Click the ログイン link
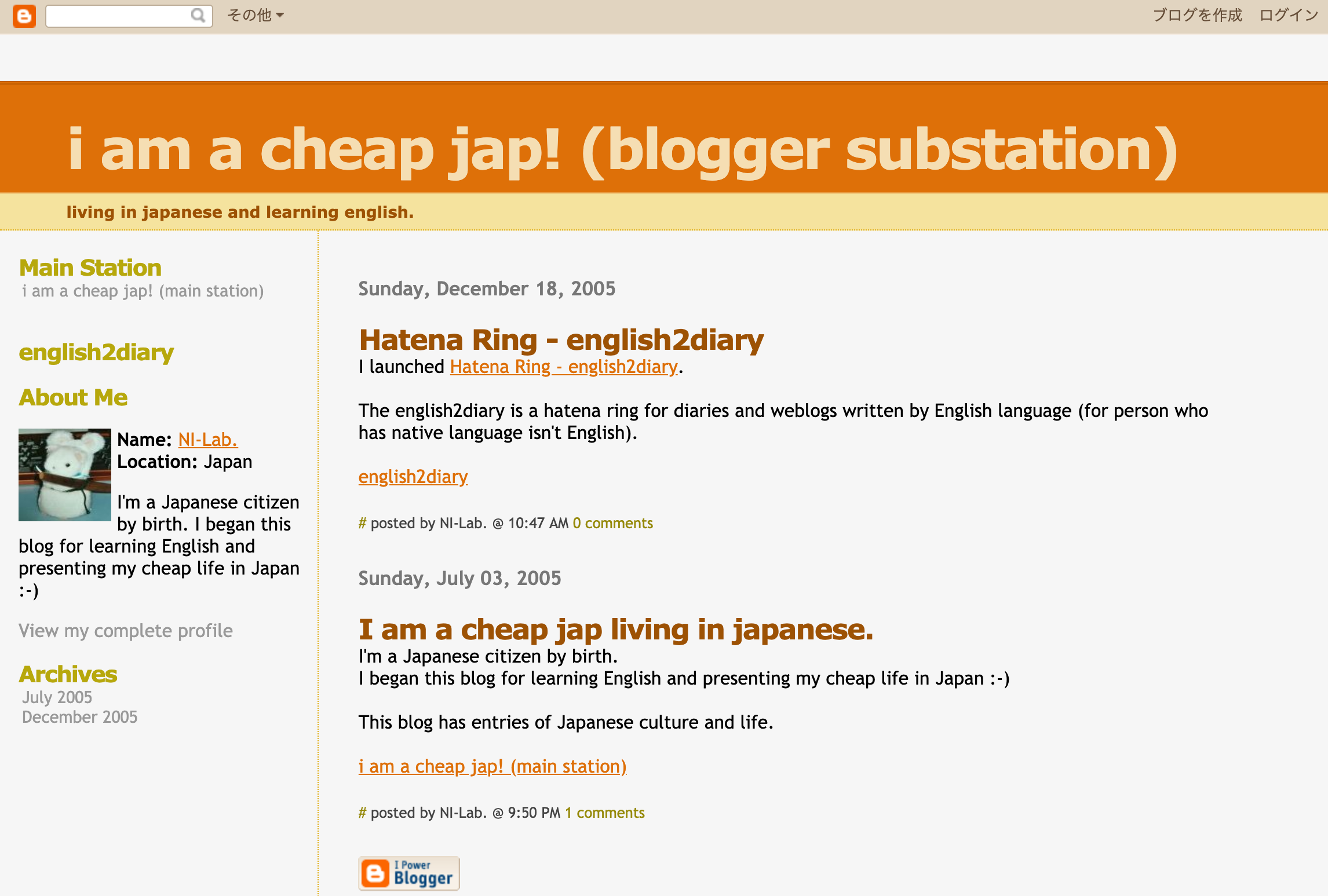Image resolution: width=1328 pixels, height=896 pixels. [x=1289, y=15]
